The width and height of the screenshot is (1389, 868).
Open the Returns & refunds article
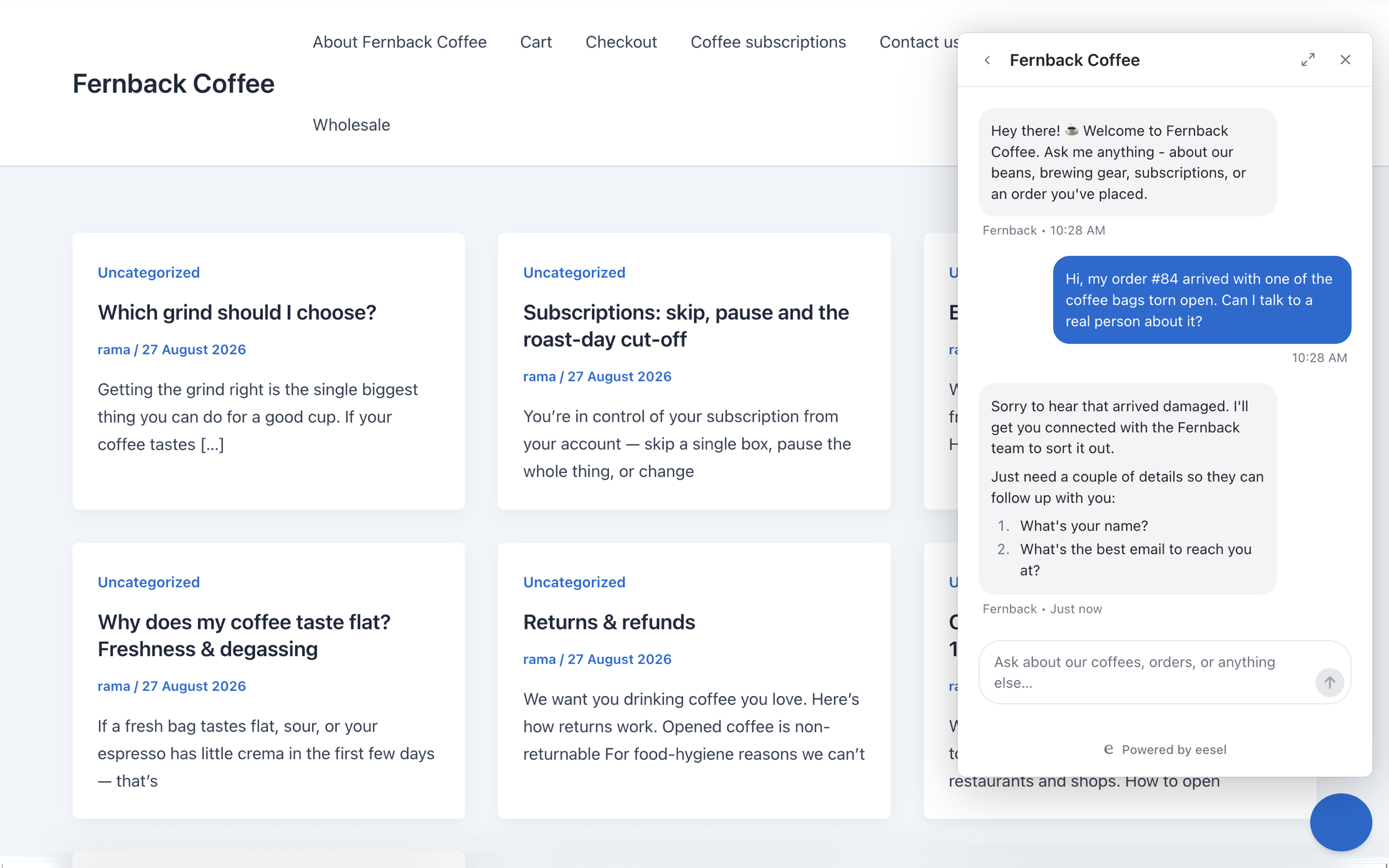(609, 621)
